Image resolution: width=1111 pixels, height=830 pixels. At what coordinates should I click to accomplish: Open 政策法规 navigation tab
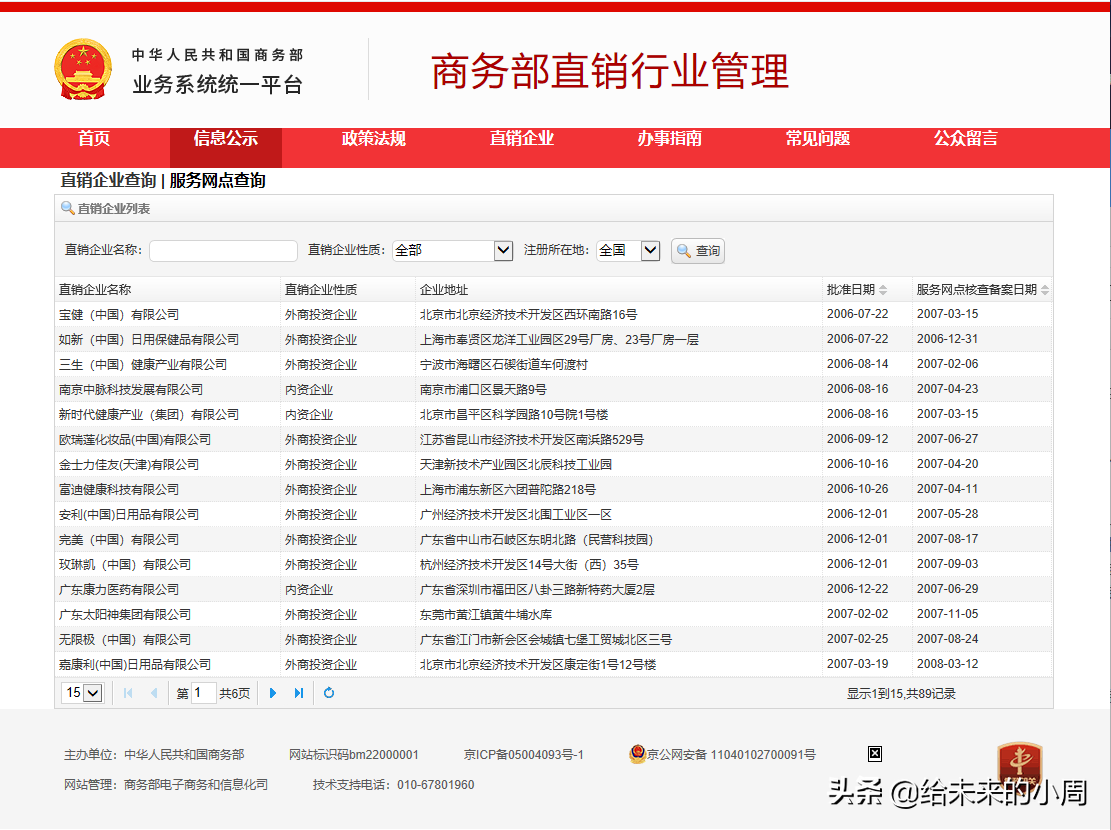click(x=373, y=139)
